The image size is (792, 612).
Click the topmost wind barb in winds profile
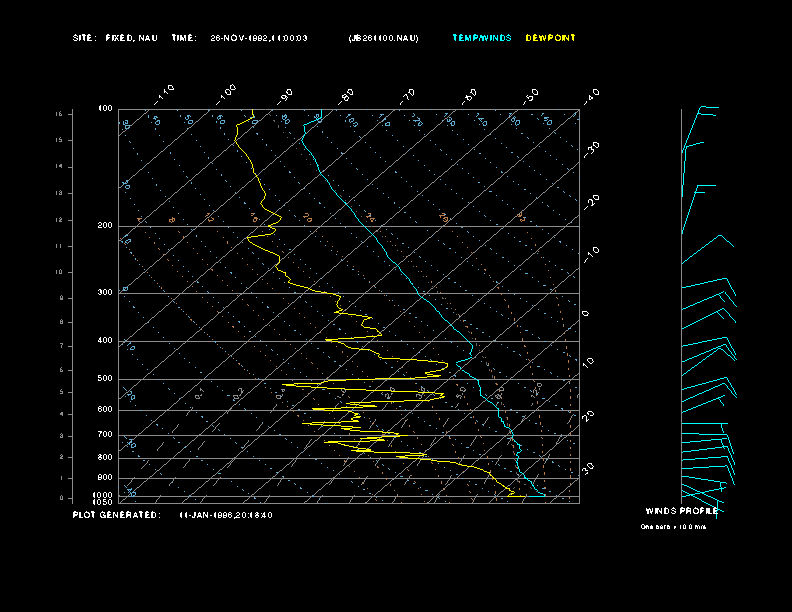coord(700,129)
